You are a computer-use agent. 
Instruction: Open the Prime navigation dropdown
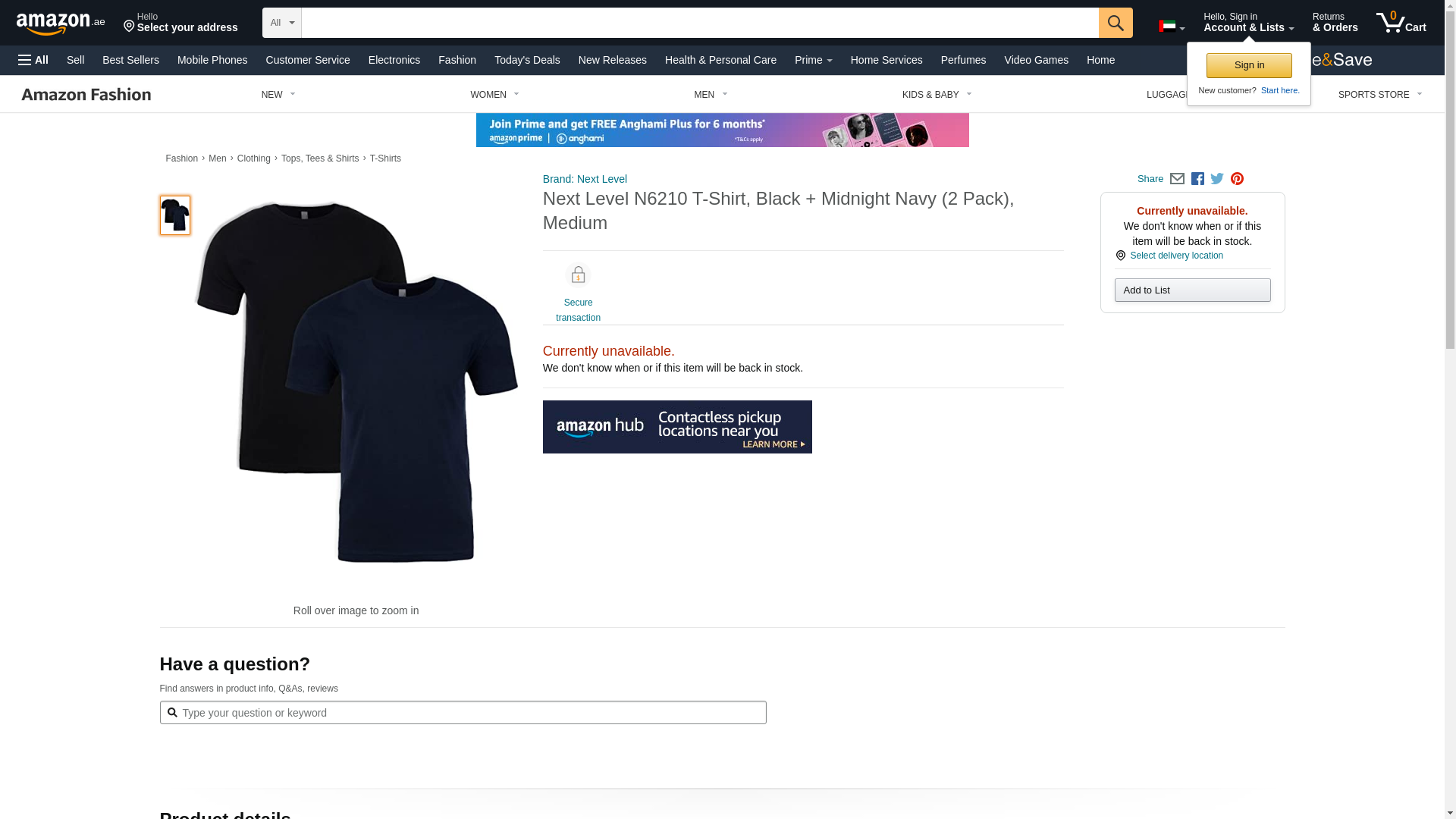[x=813, y=60]
